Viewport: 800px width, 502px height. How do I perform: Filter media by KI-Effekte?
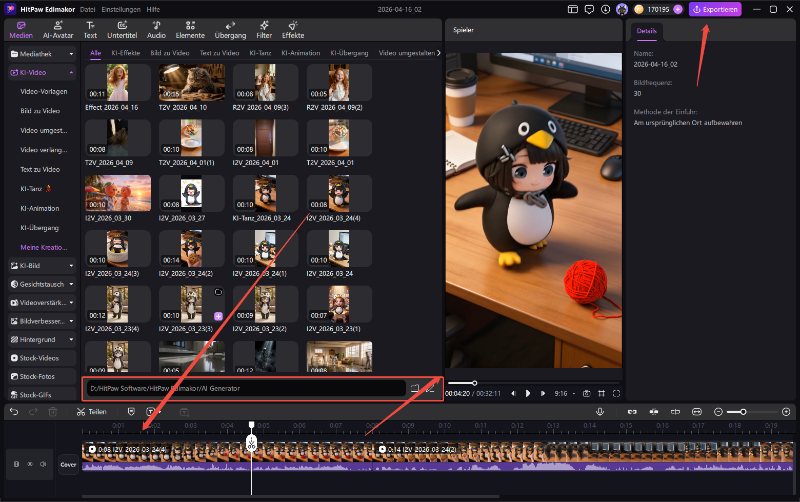[x=126, y=53]
